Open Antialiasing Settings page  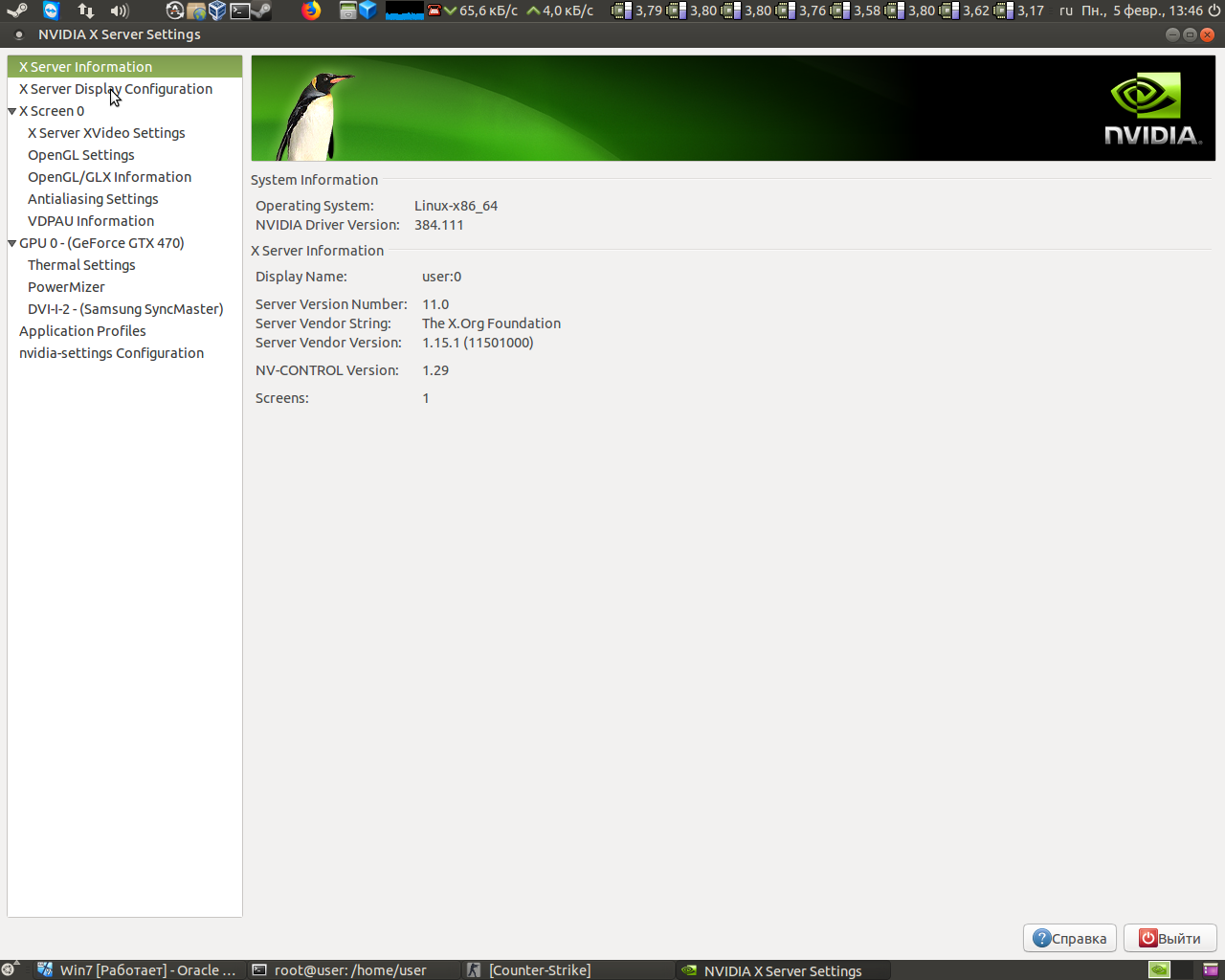93,199
